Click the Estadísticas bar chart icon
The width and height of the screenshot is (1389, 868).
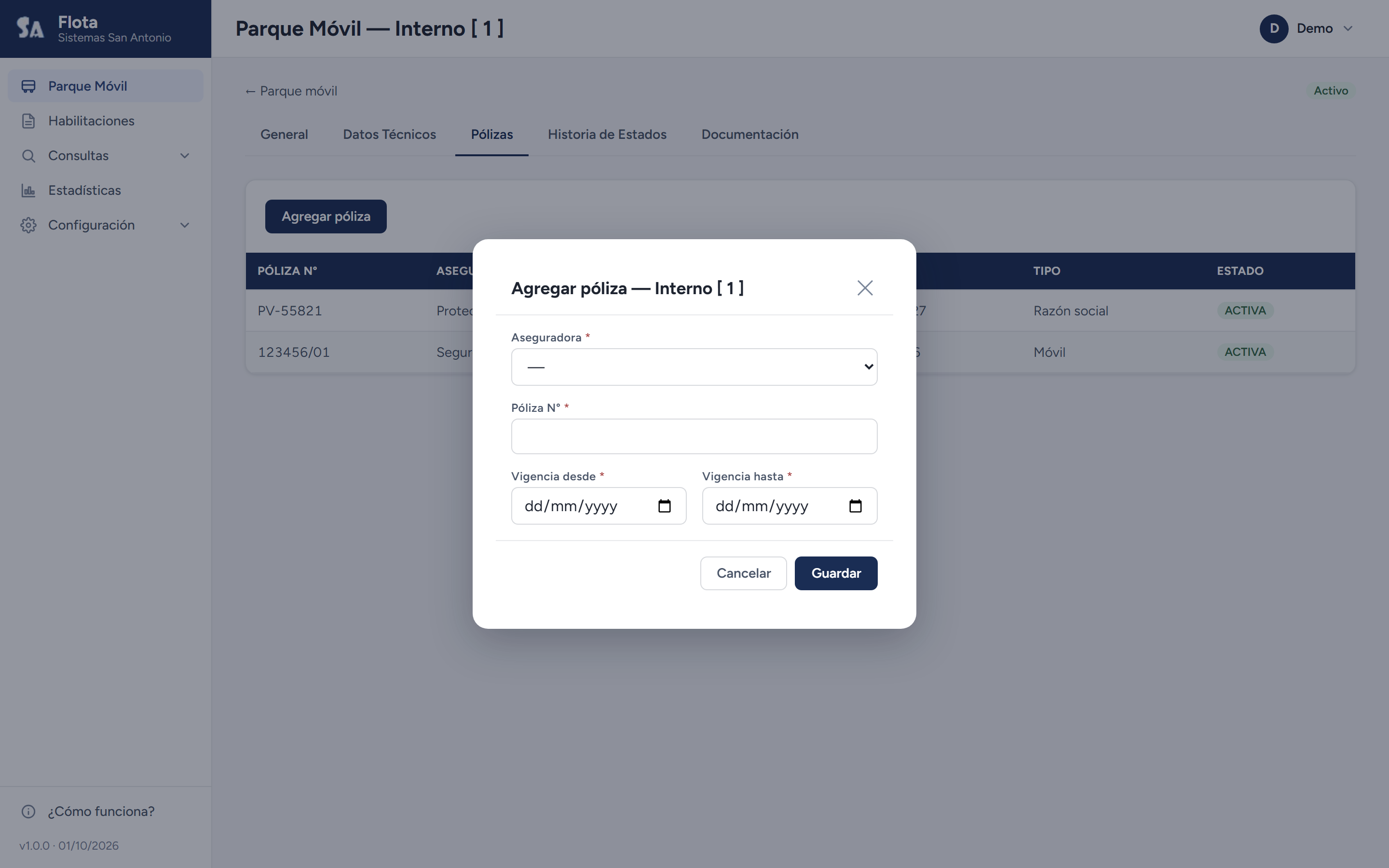(28, 190)
